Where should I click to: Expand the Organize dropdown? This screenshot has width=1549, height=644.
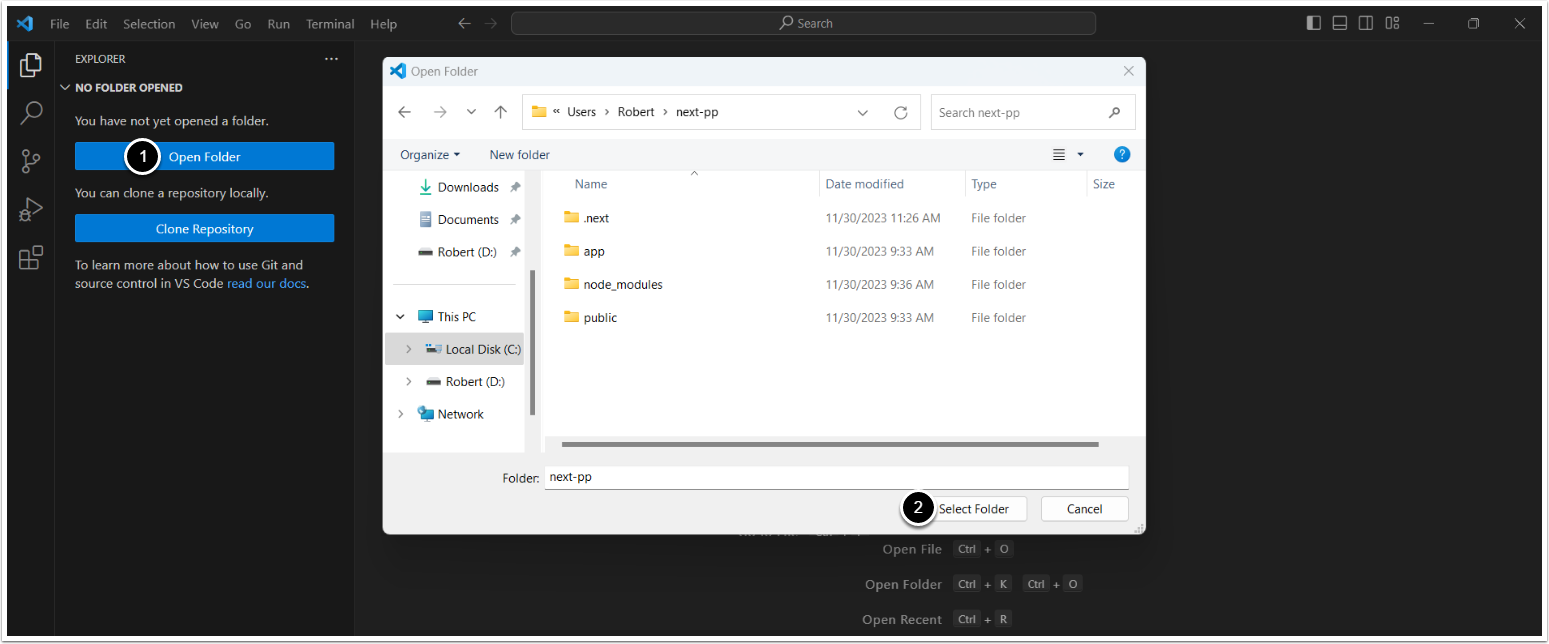pyautogui.click(x=430, y=155)
